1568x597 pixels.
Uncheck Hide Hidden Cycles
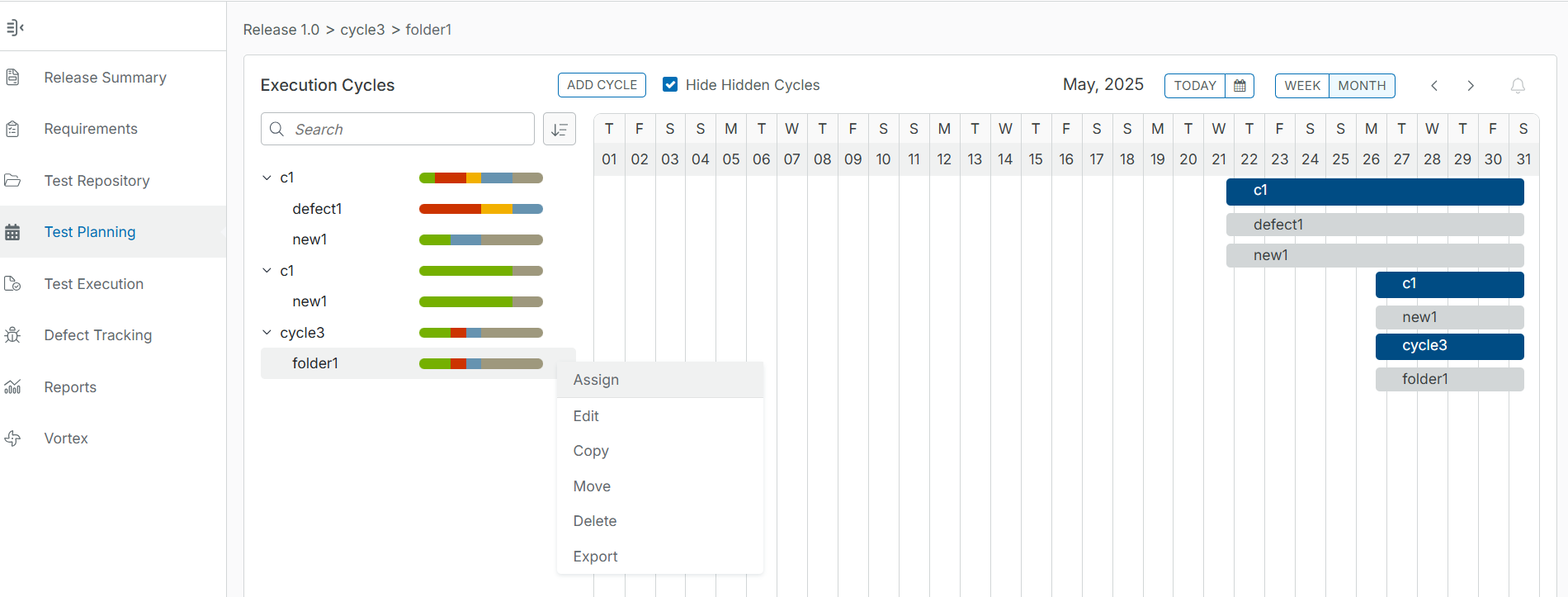pos(669,84)
